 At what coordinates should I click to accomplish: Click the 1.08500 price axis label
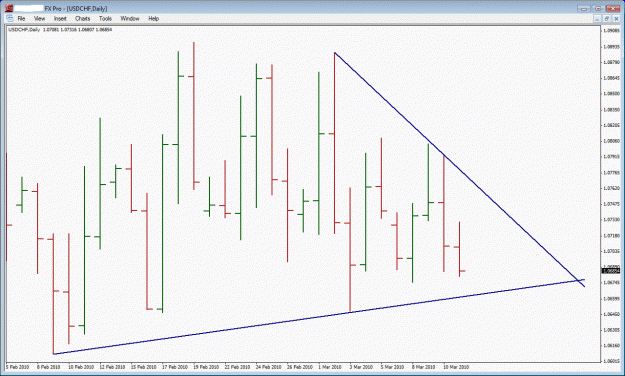[x=611, y=94]
